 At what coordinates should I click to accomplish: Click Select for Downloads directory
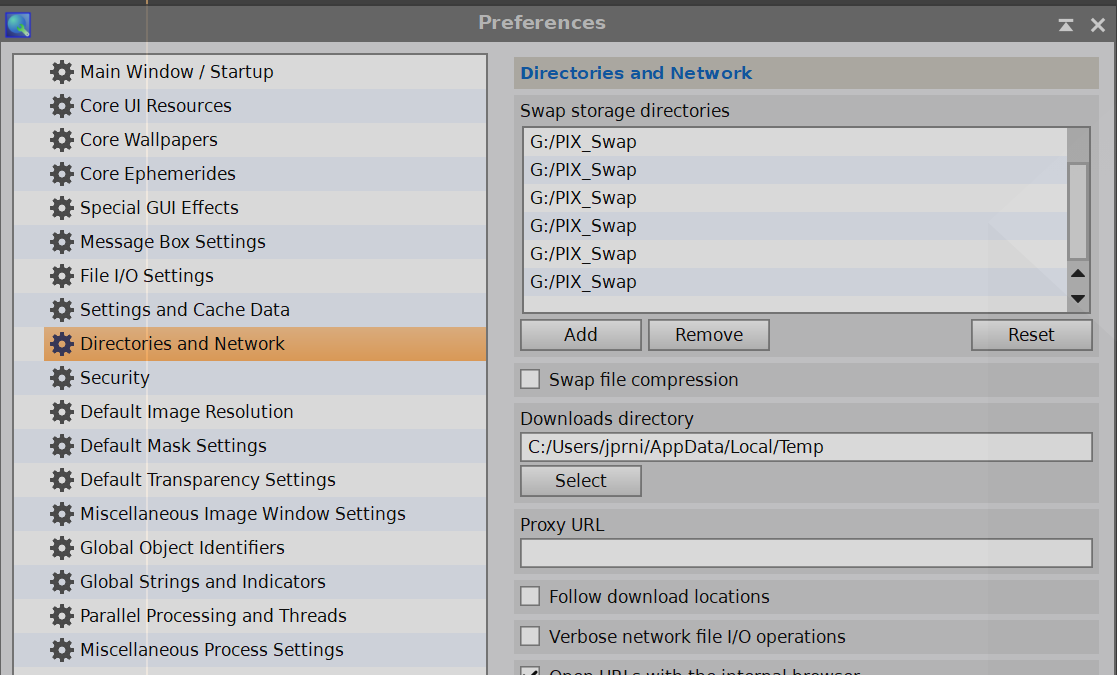tap(580, 481)
